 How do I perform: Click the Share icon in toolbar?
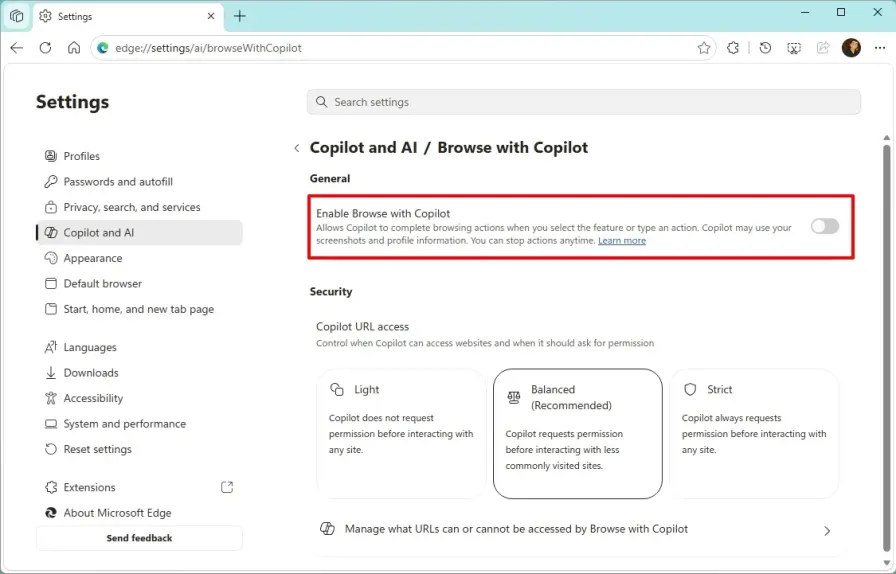pos(823,48)
